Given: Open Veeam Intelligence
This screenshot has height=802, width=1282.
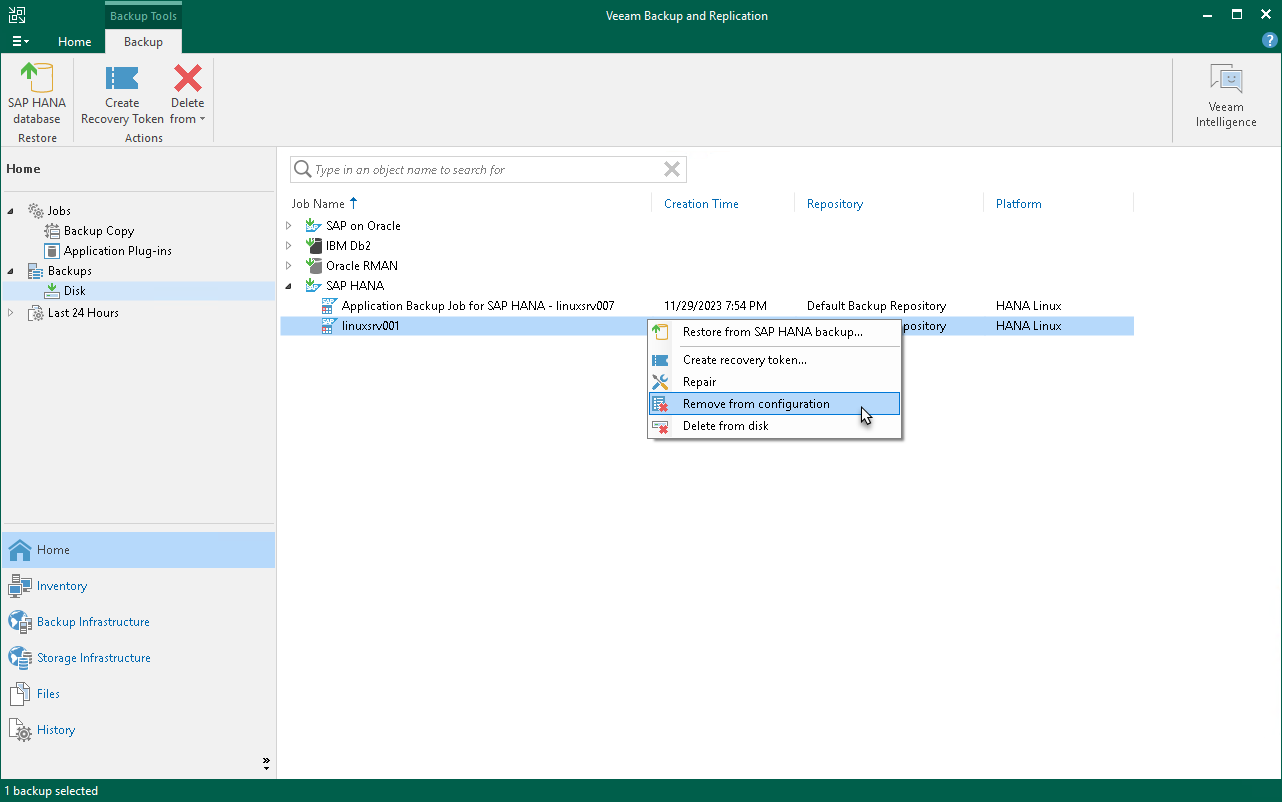Looking at the screenshot, I should (1225, 95).
